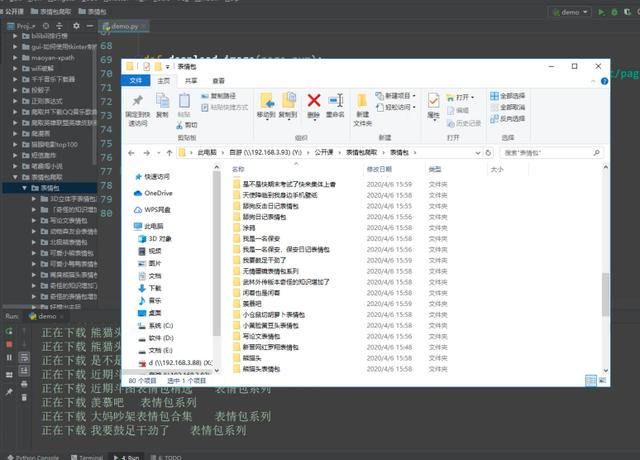The height and width of the screenshot is (460, 640).
Task: Open Easy access (轻松访问) dropdown in ribbon
Action: pyautogui.click(x=396, y=107)
